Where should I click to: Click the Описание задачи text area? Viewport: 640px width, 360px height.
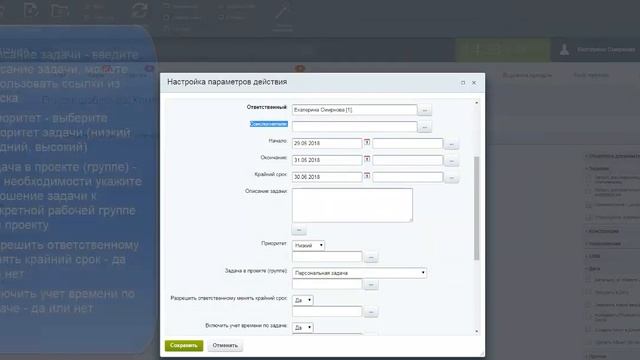pyautogui.click(x=352, y=205)
